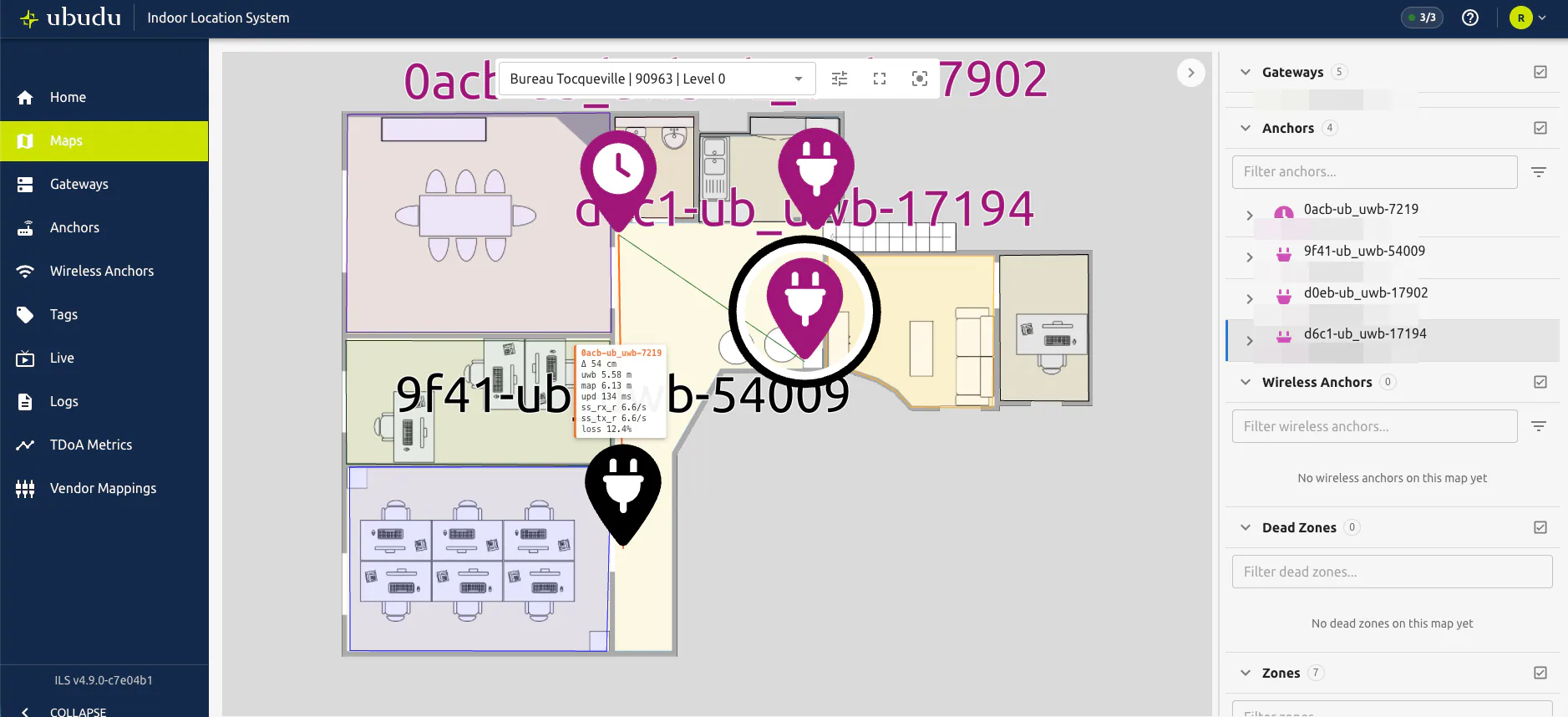
Task: Open Tags page in sidebar
Action: coord(104,314)
